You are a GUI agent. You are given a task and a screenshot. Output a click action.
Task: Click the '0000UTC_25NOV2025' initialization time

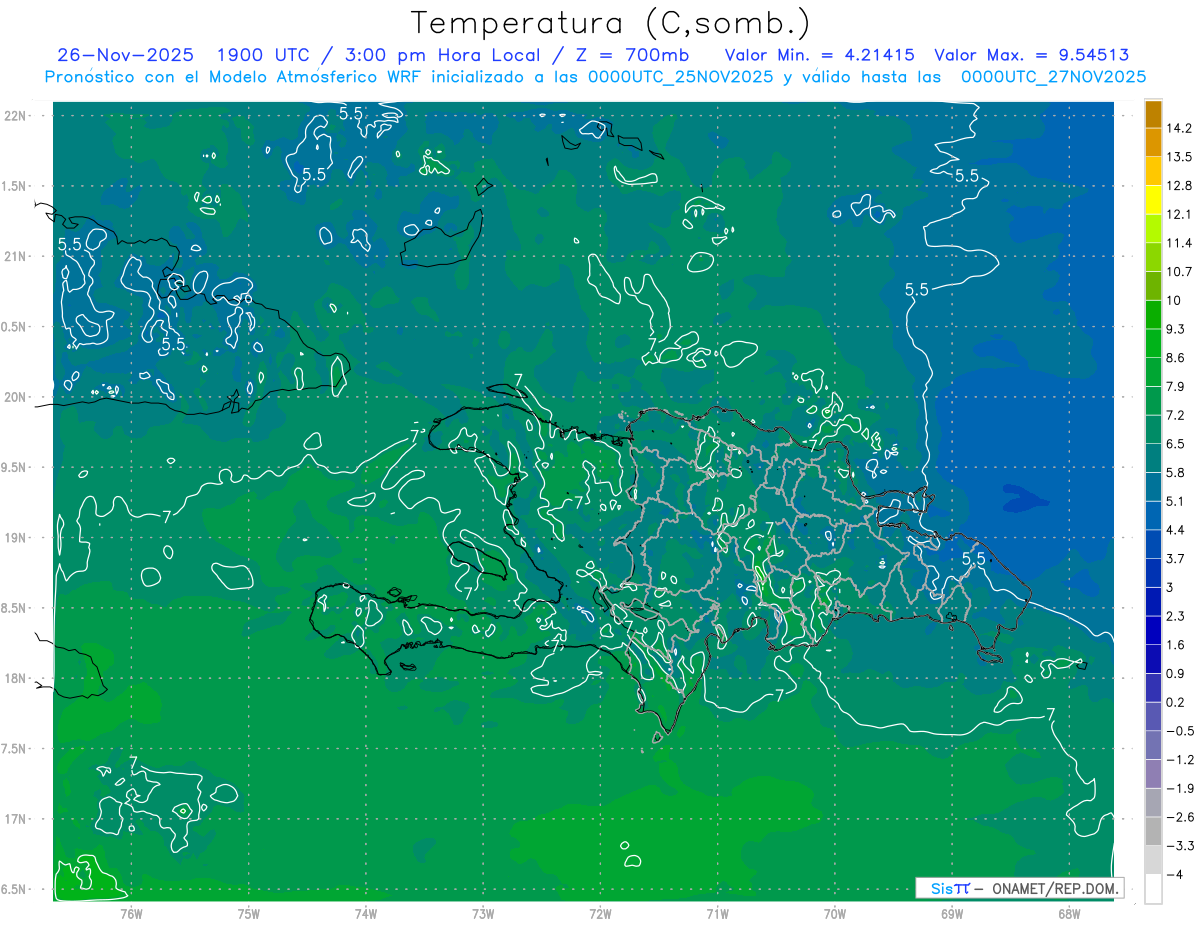681,77
